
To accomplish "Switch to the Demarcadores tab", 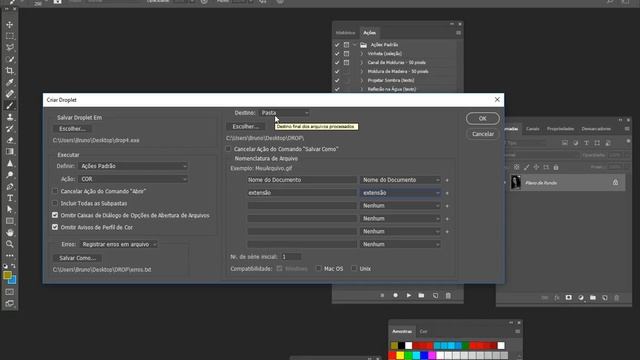I will point(596,129).
